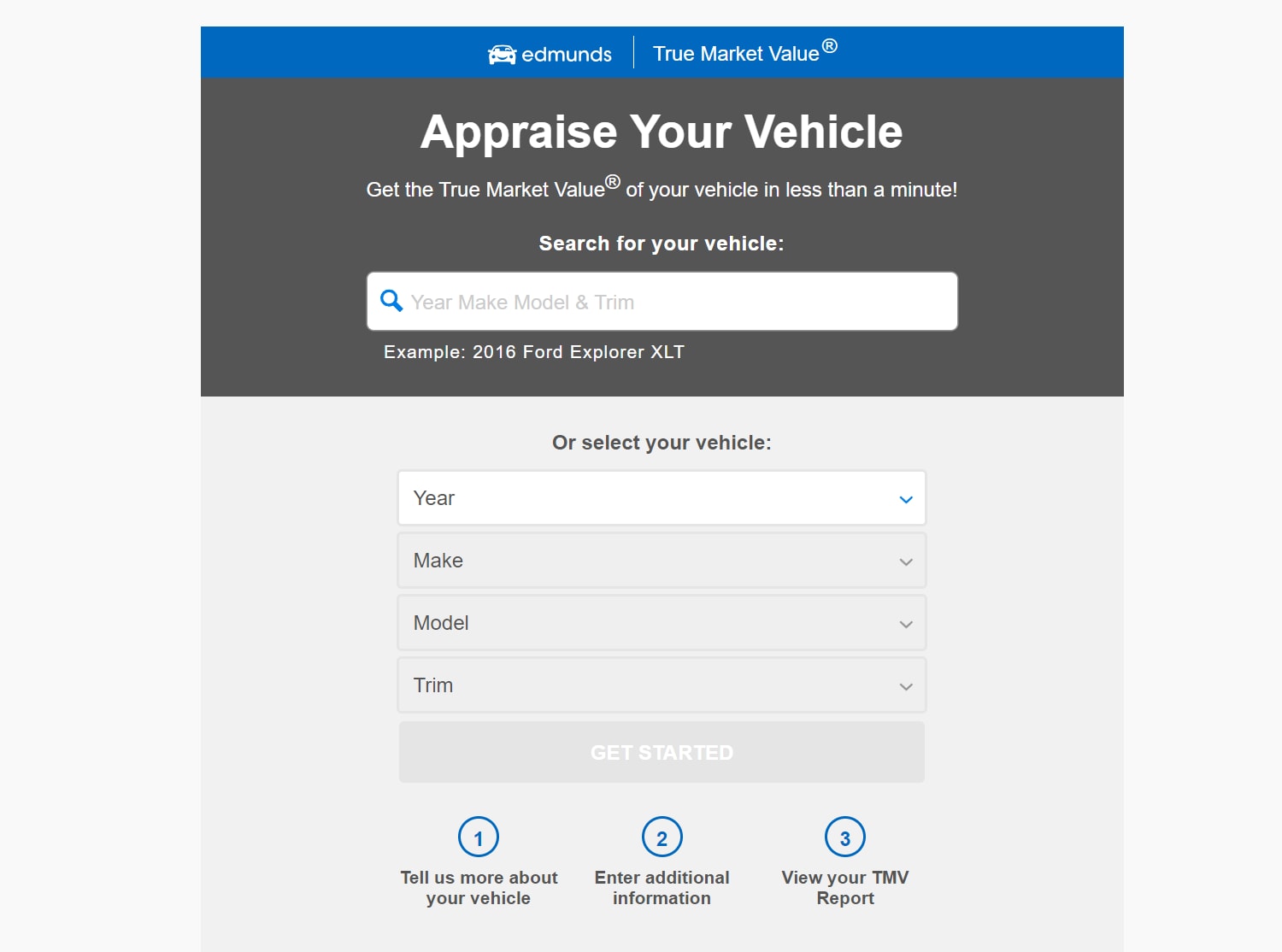Click the 'Search for your vehicle:' label
The width and height of the screenshot is (1282, 952).
click(662, 244)
